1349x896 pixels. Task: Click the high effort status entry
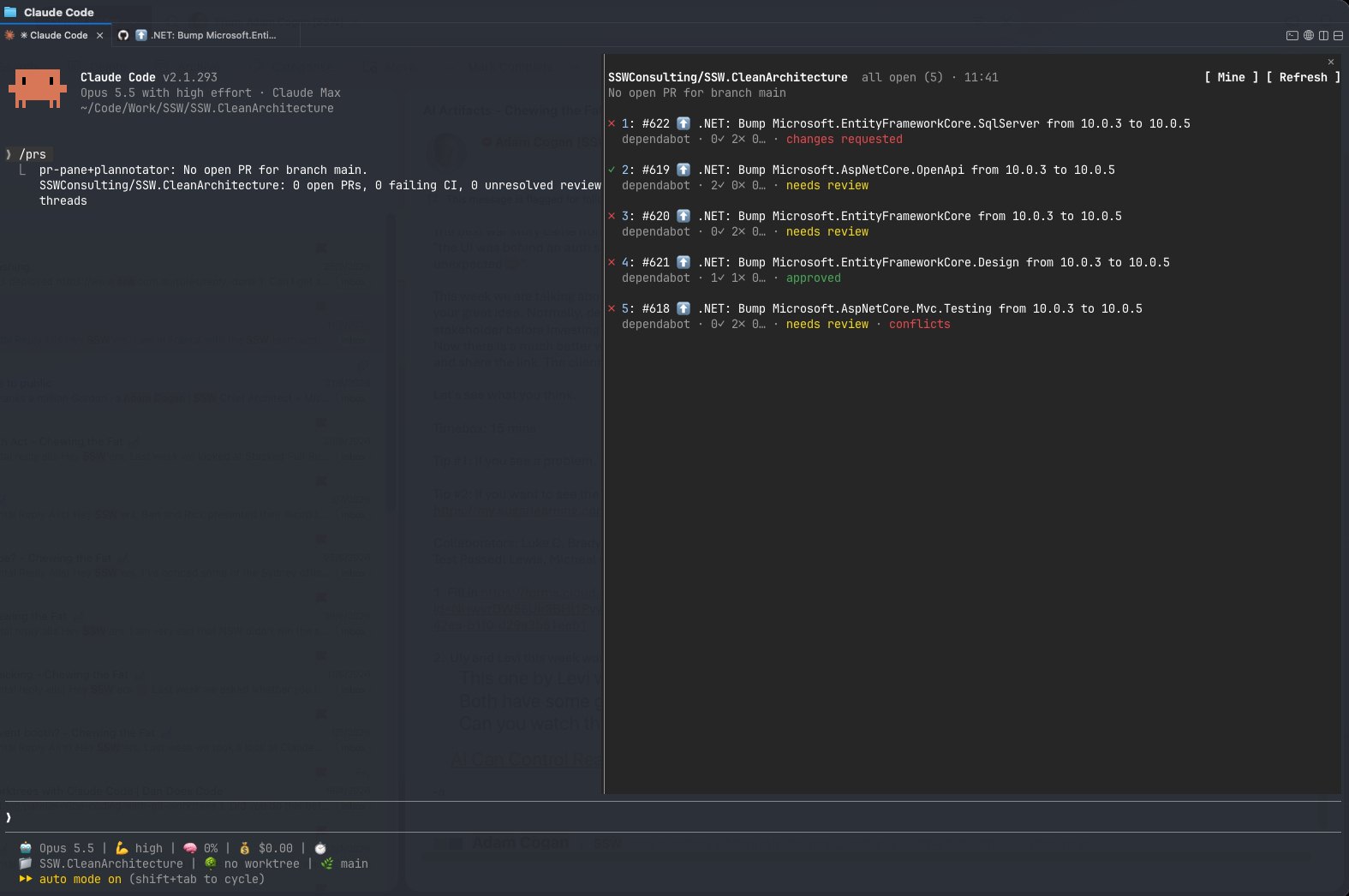point(139,848)
